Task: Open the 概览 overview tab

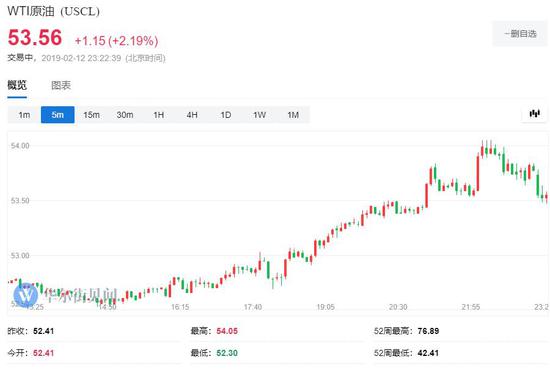Action: [17, 85]
